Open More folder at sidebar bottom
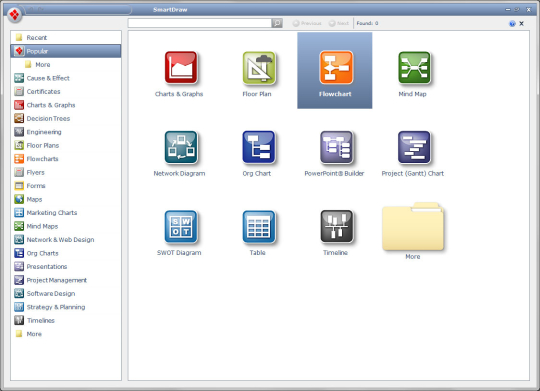 point(66,333)
